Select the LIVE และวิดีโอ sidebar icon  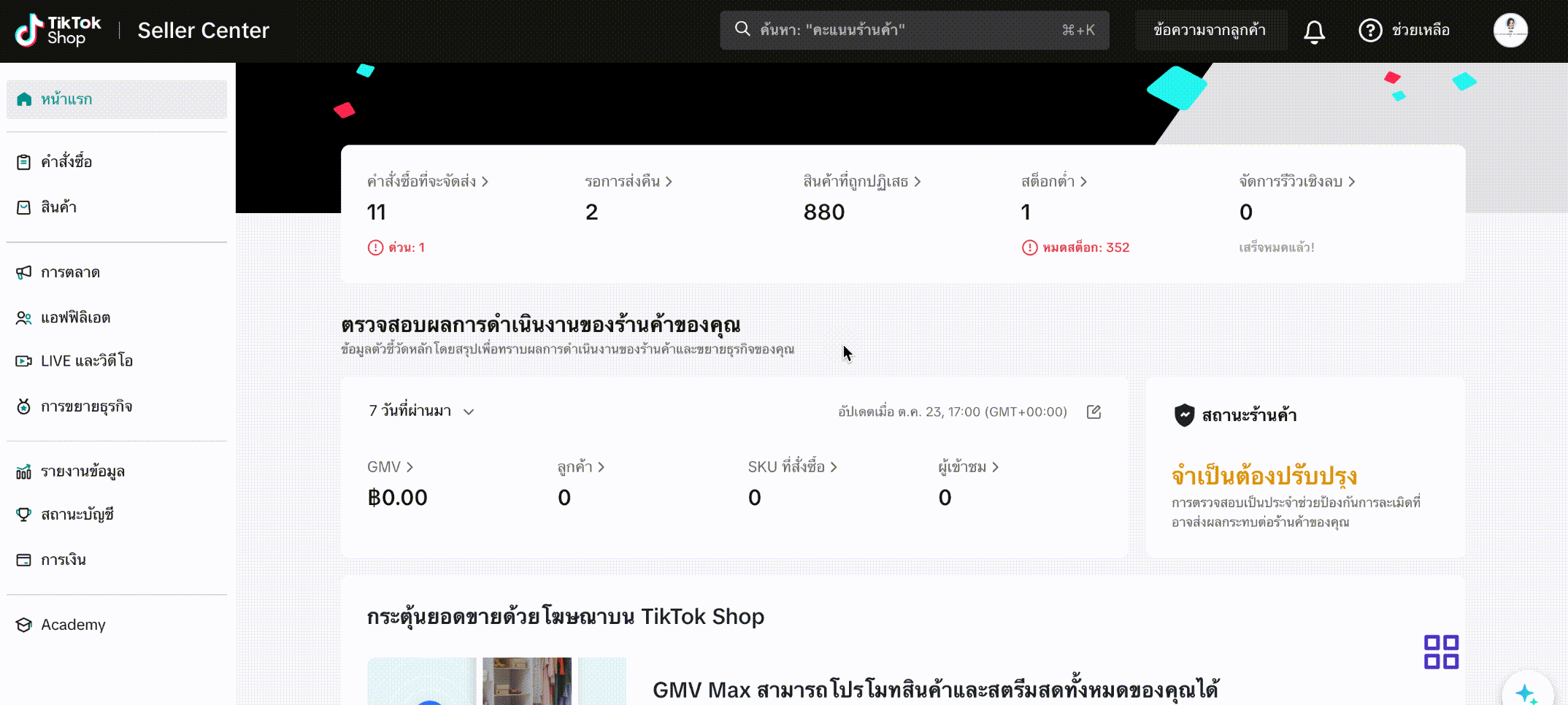point(23,361)
